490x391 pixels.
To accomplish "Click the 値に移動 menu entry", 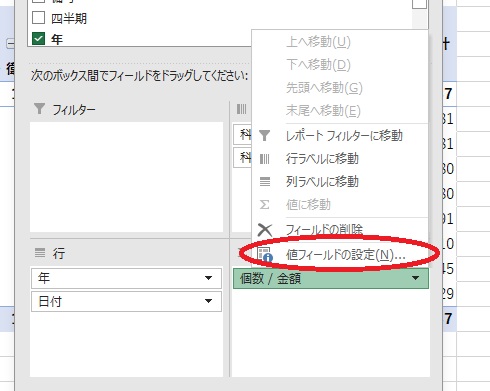I will click(x=340, y=205).
